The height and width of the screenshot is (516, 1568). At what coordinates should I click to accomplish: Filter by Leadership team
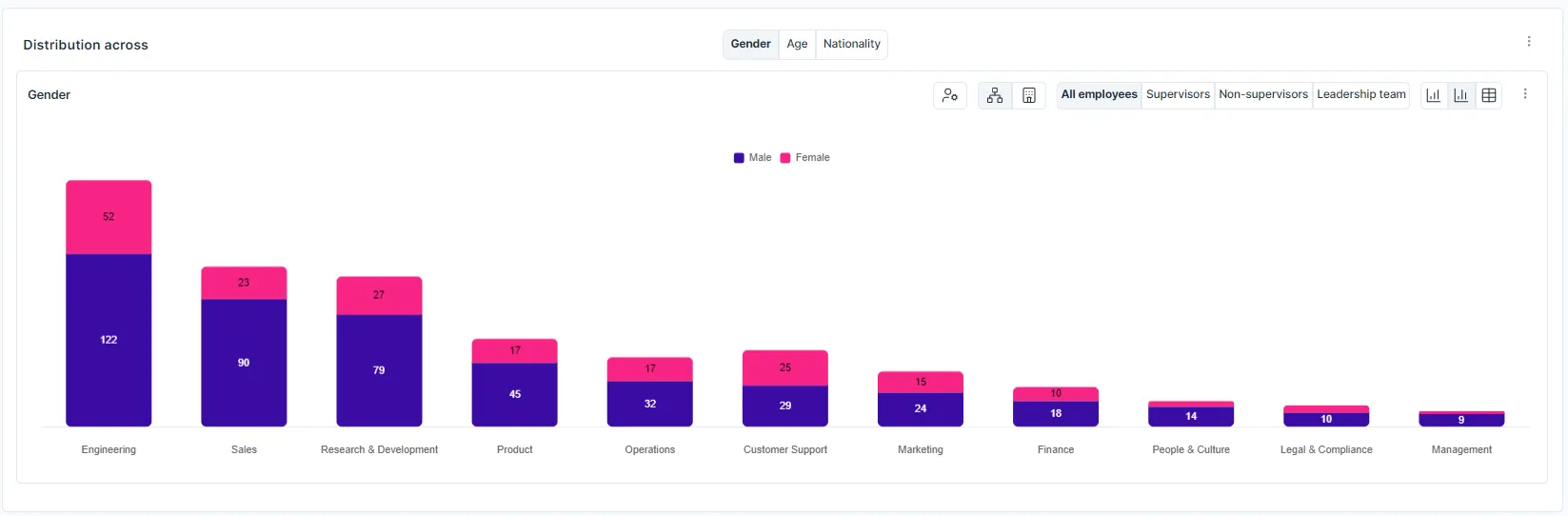1361,94
